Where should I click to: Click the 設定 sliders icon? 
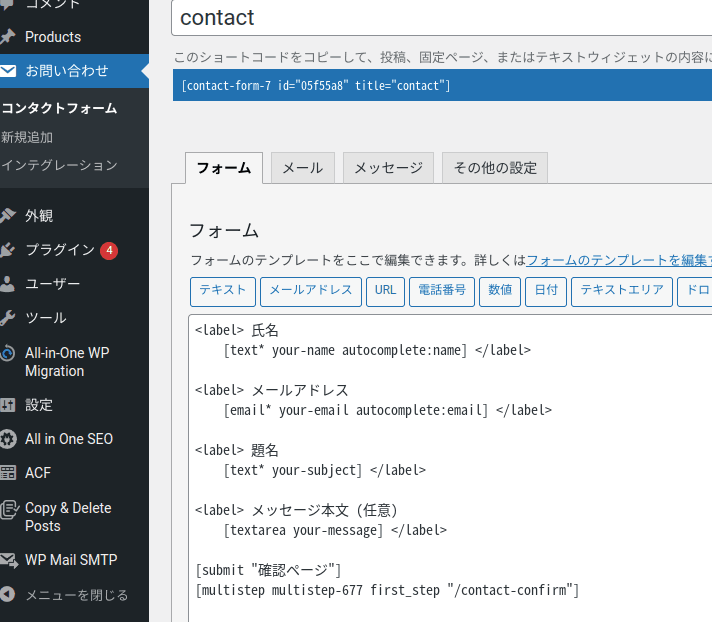click(x=7, y=405)
